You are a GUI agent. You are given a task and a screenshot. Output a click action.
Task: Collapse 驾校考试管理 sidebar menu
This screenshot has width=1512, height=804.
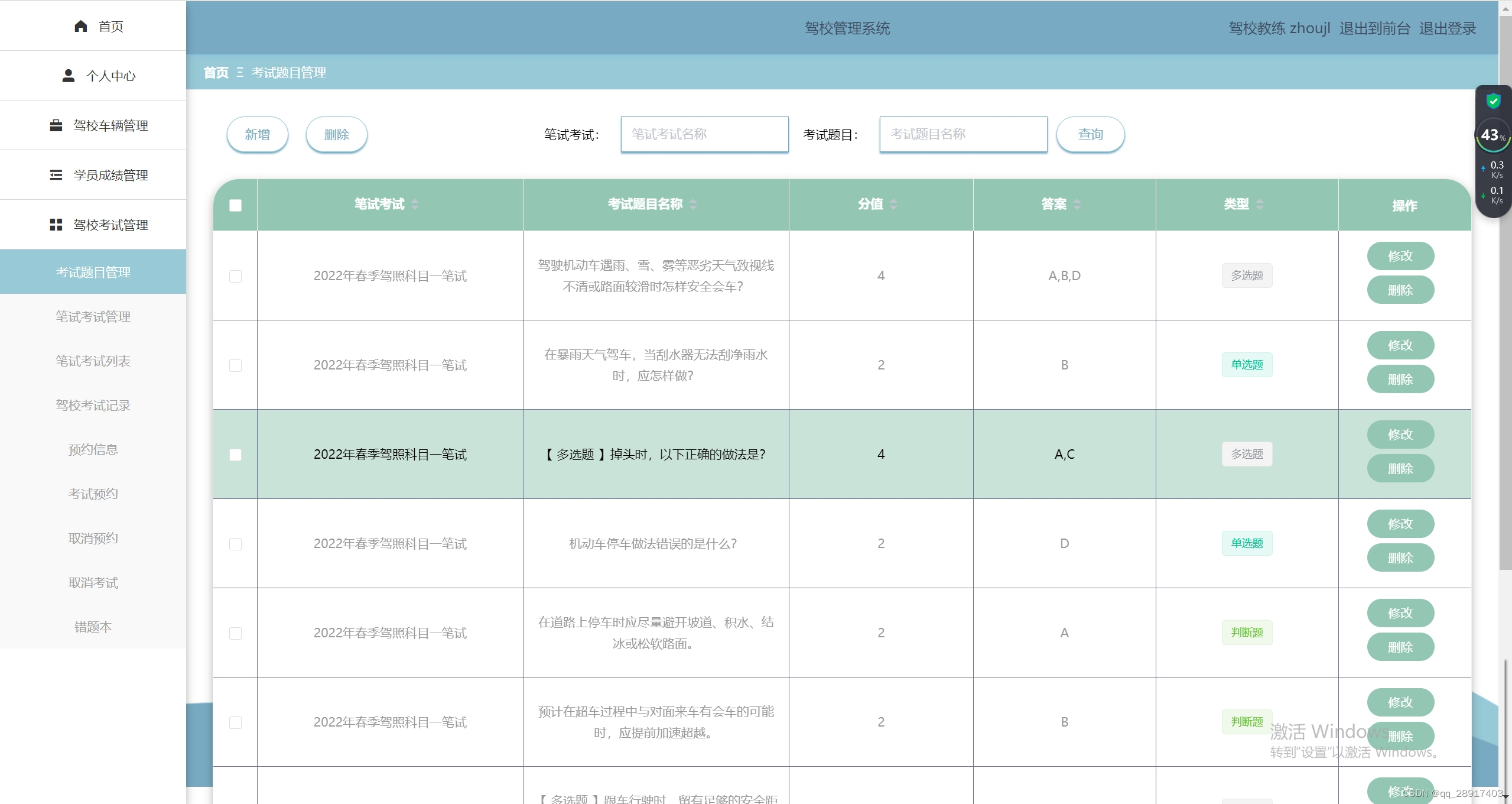[x=93, y=225]
